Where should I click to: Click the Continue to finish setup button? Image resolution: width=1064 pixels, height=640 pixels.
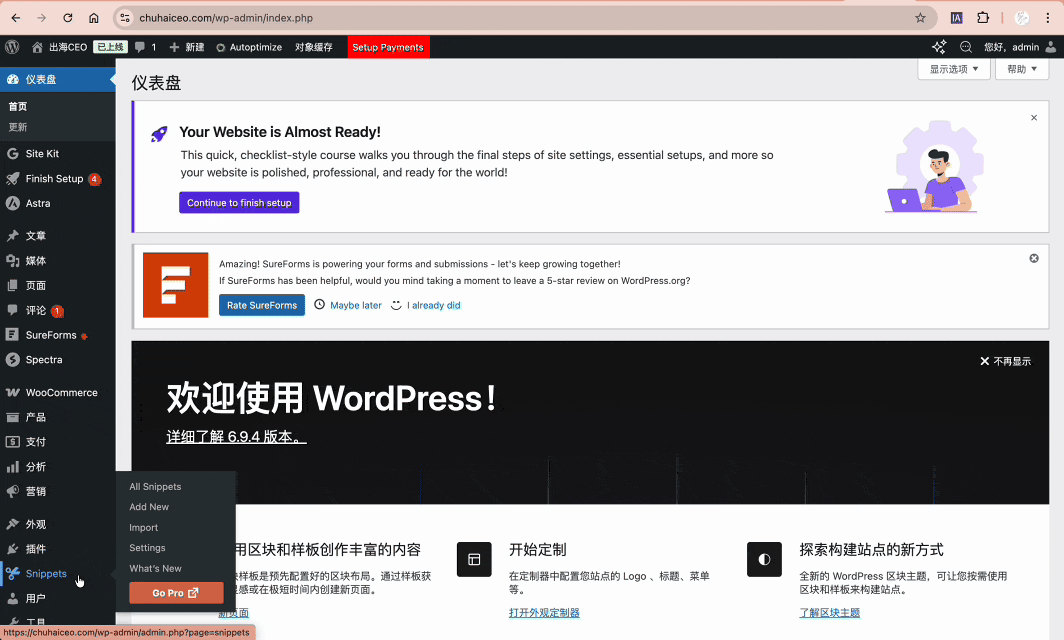click(239, 203)
